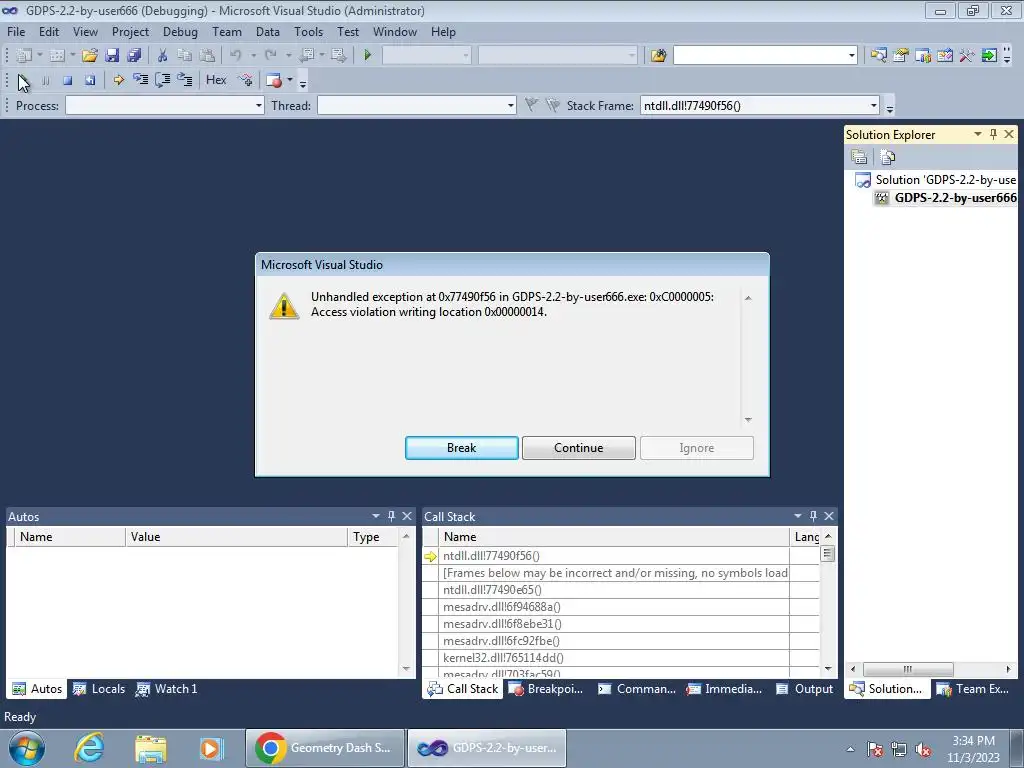The image size is (1024, 768).
Task: Click the Step Out icon
Action: click(185, 80)
